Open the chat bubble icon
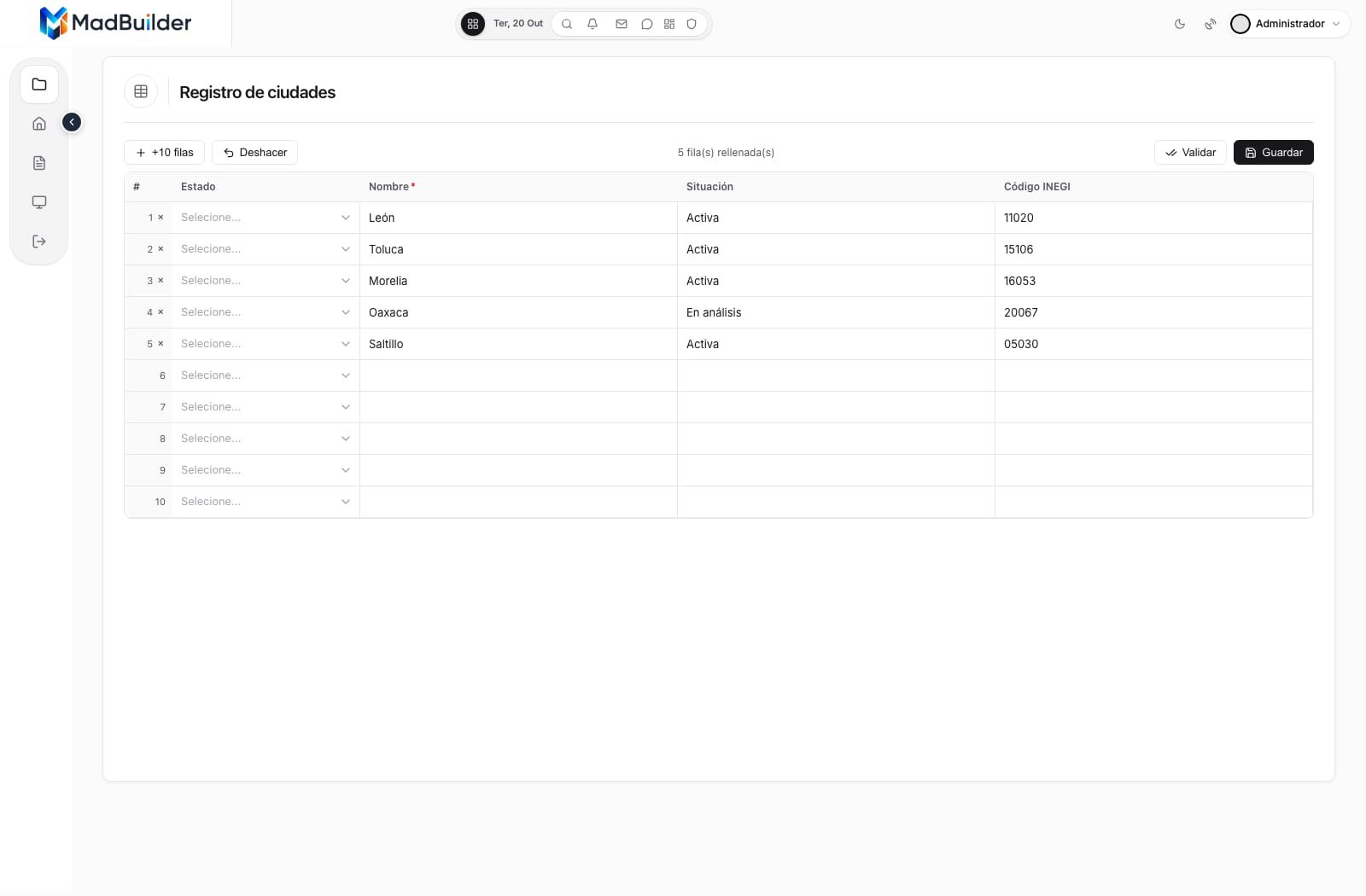This screenshot has width=1366, height=896. click(x=647, y=24)
